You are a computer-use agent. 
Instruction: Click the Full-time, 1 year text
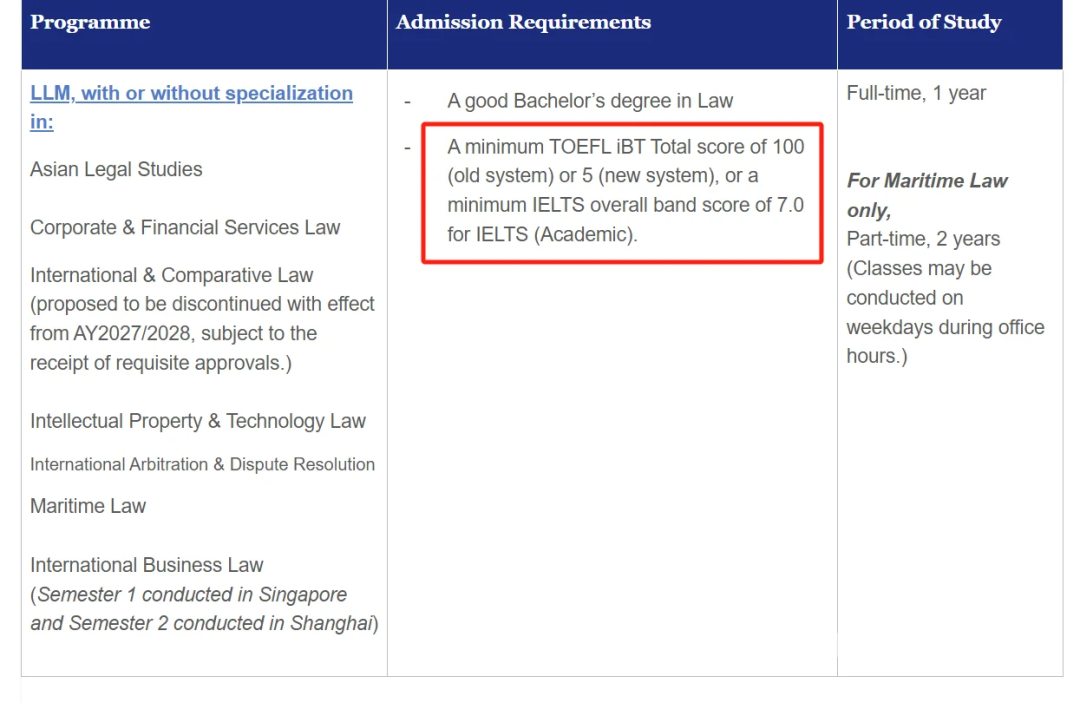916,93
